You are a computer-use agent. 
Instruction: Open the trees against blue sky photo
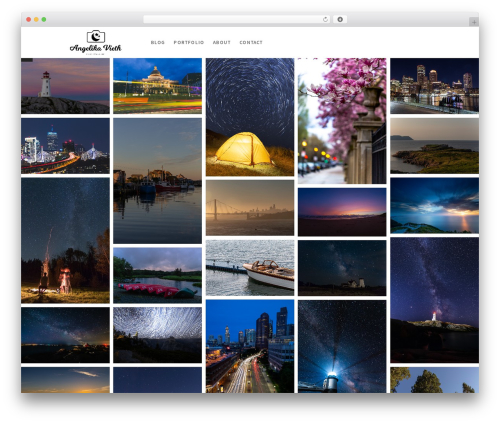coord(435,380)
